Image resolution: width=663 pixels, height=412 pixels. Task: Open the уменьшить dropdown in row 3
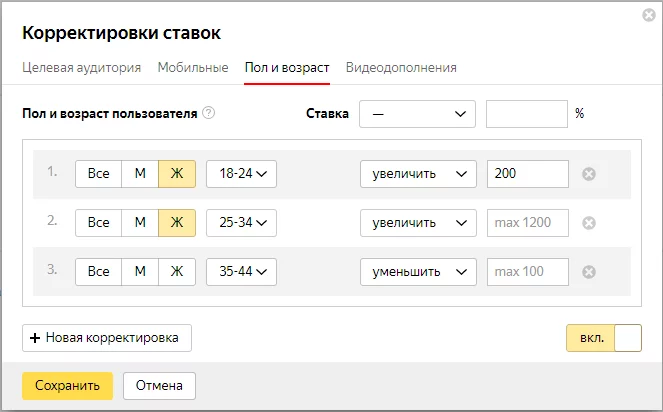pyautogui.click(x=418, y=272)
